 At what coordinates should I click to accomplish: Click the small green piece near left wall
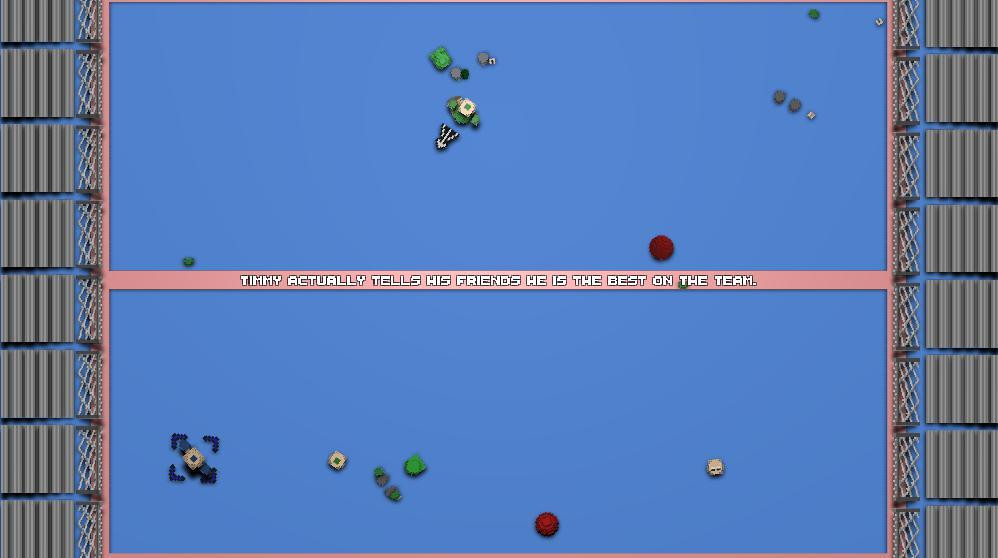(x=188, y=261)
